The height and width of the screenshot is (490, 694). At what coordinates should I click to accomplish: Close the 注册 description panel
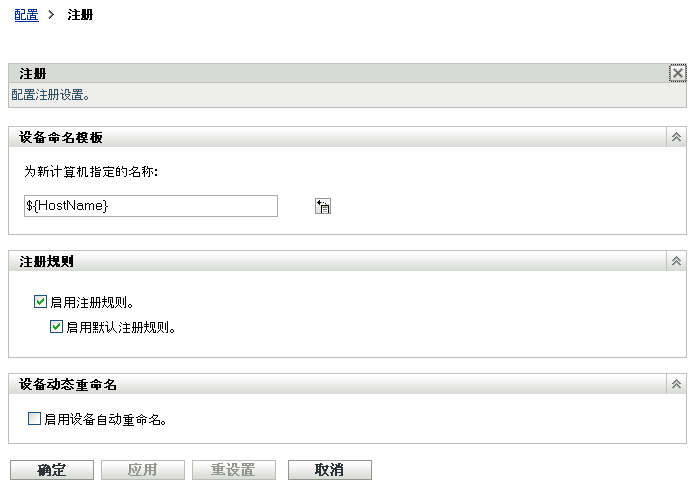677,73
